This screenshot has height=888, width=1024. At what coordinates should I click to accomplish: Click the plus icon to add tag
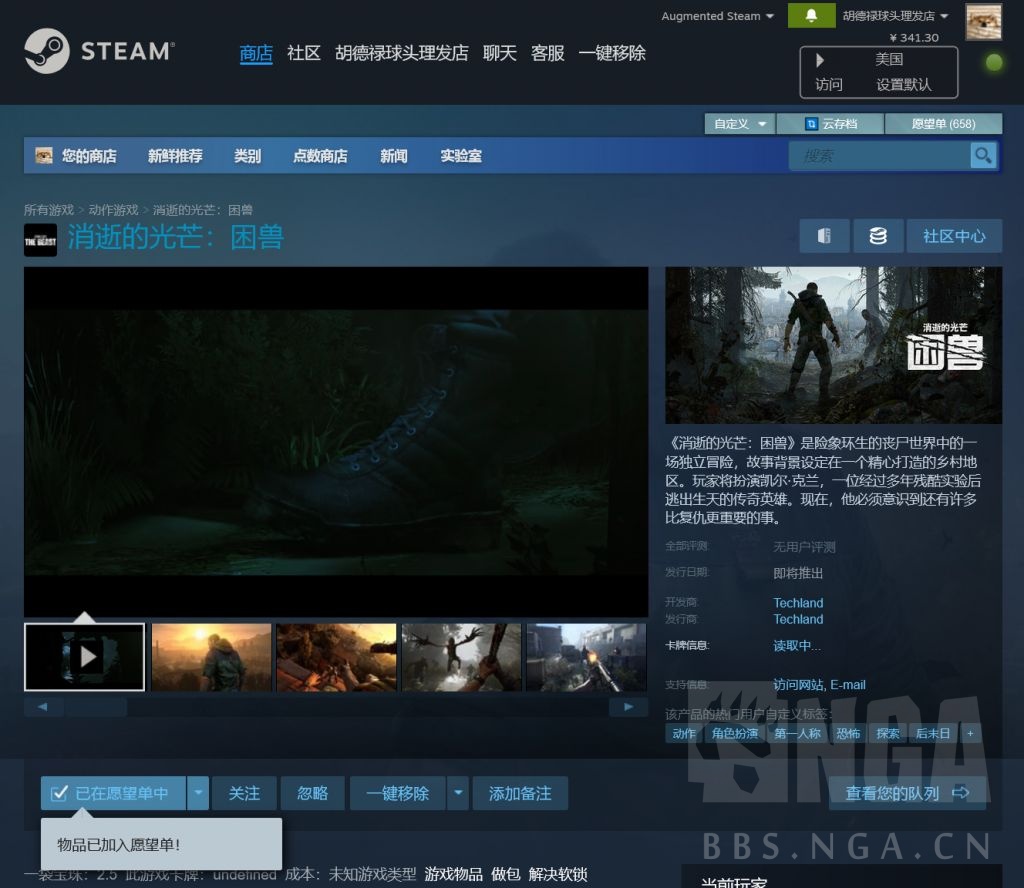[969, 733]
